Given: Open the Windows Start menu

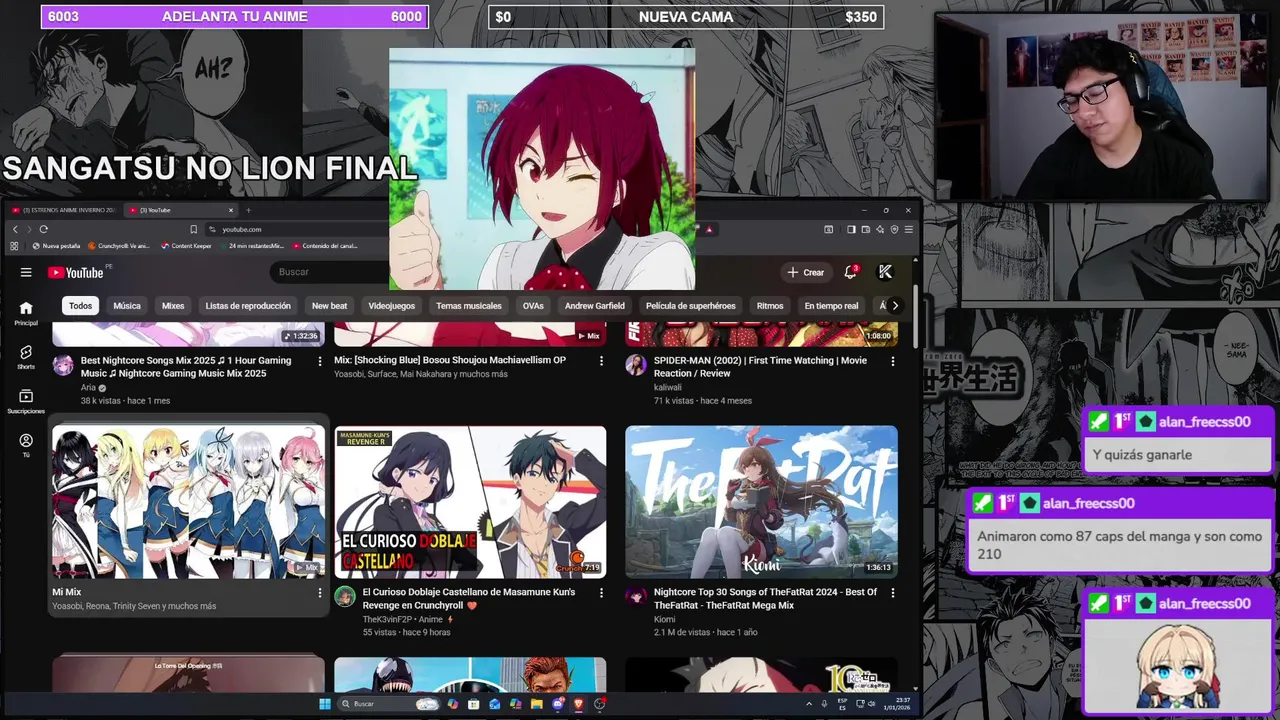Looking at the screenshot, I should pyautogui.click(x=325, y=704).
